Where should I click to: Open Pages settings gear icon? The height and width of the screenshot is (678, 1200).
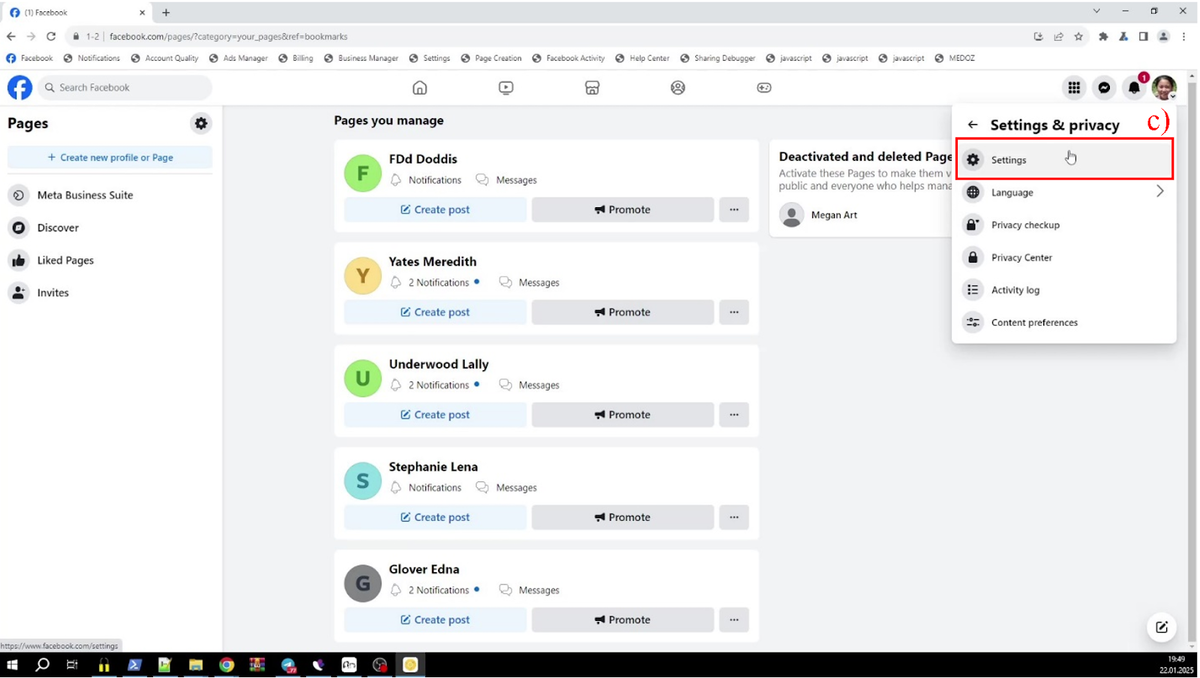click(201, 123)
